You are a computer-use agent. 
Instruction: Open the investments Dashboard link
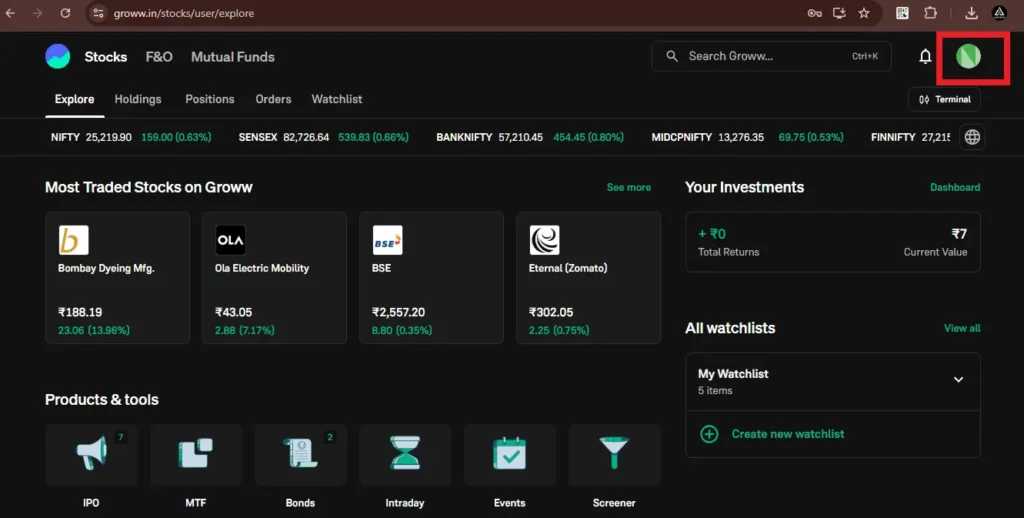click(x=955, y=187)
